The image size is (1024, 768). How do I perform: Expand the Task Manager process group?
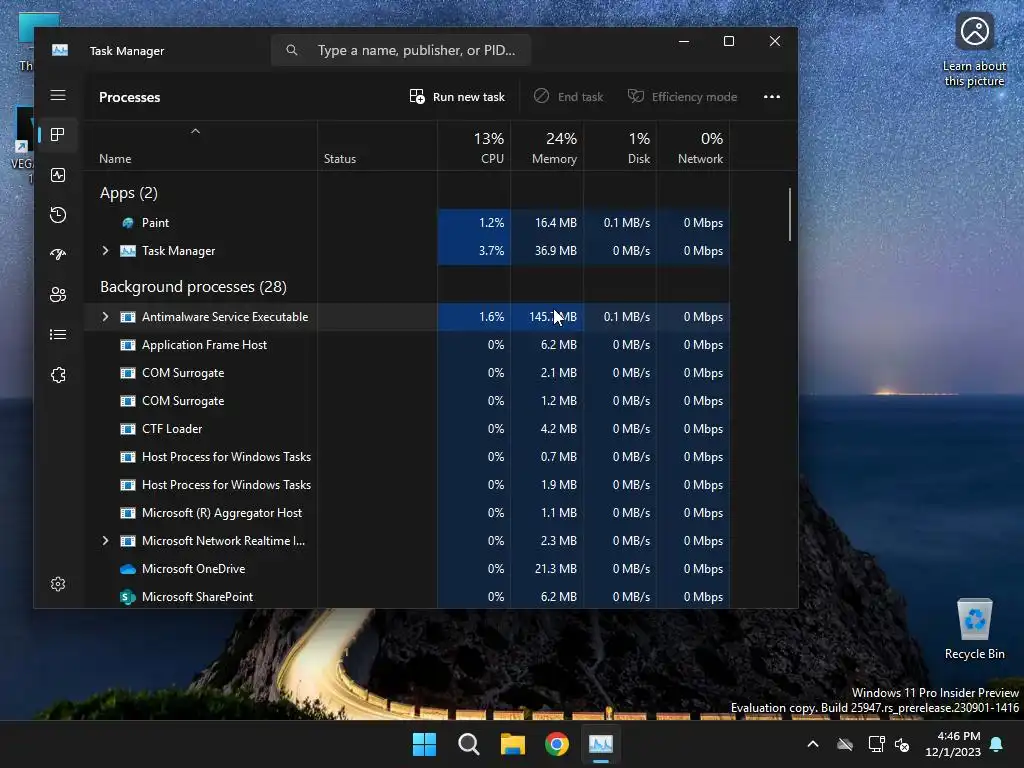105,251
